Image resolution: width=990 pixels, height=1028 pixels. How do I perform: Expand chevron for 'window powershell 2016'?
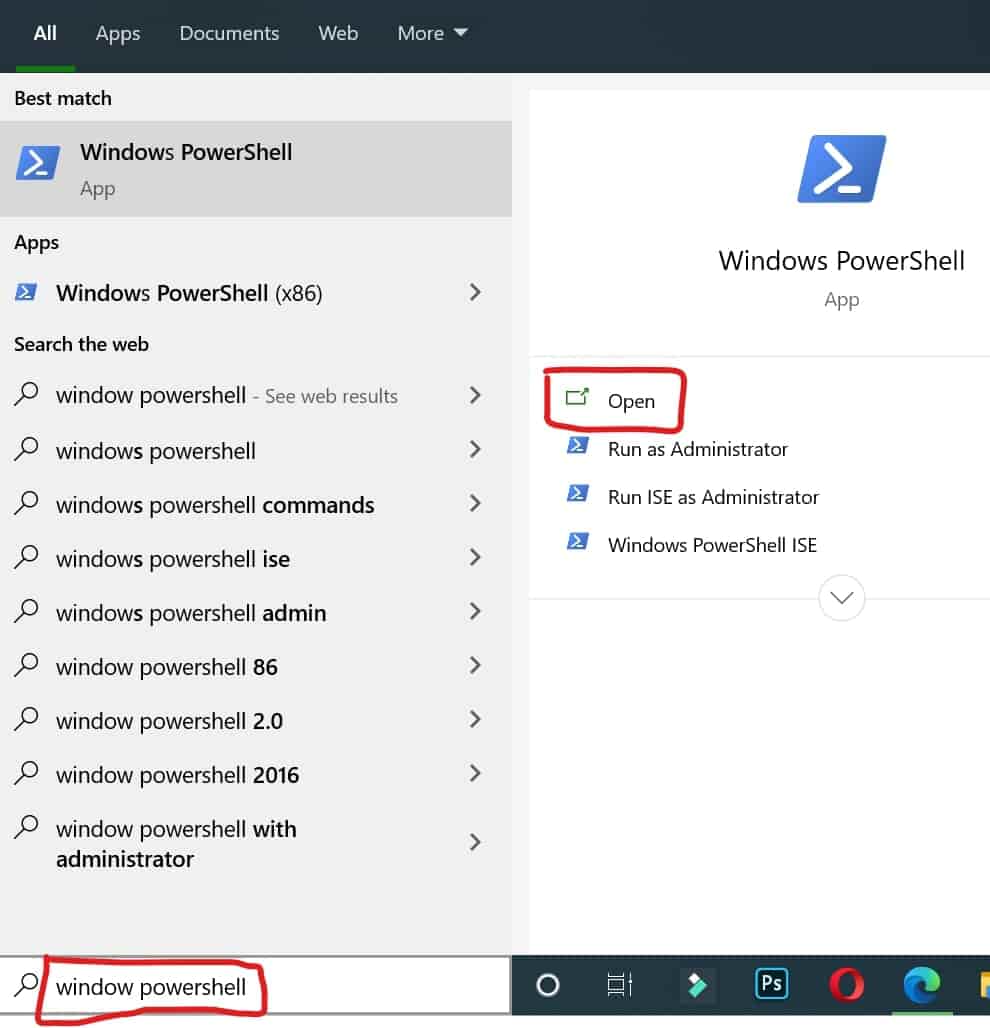pos(475,774)
